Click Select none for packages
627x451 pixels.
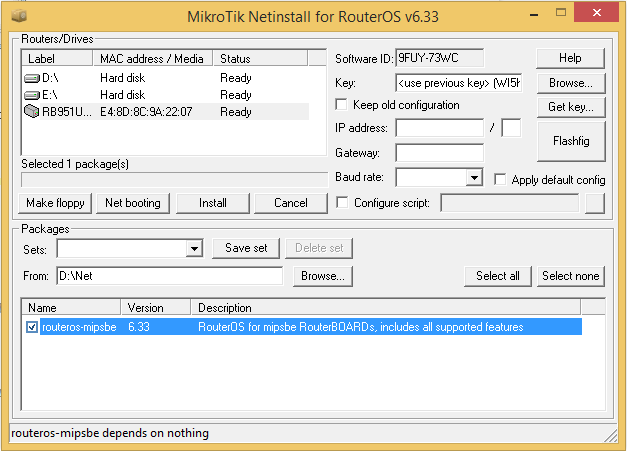pos(571,276)
